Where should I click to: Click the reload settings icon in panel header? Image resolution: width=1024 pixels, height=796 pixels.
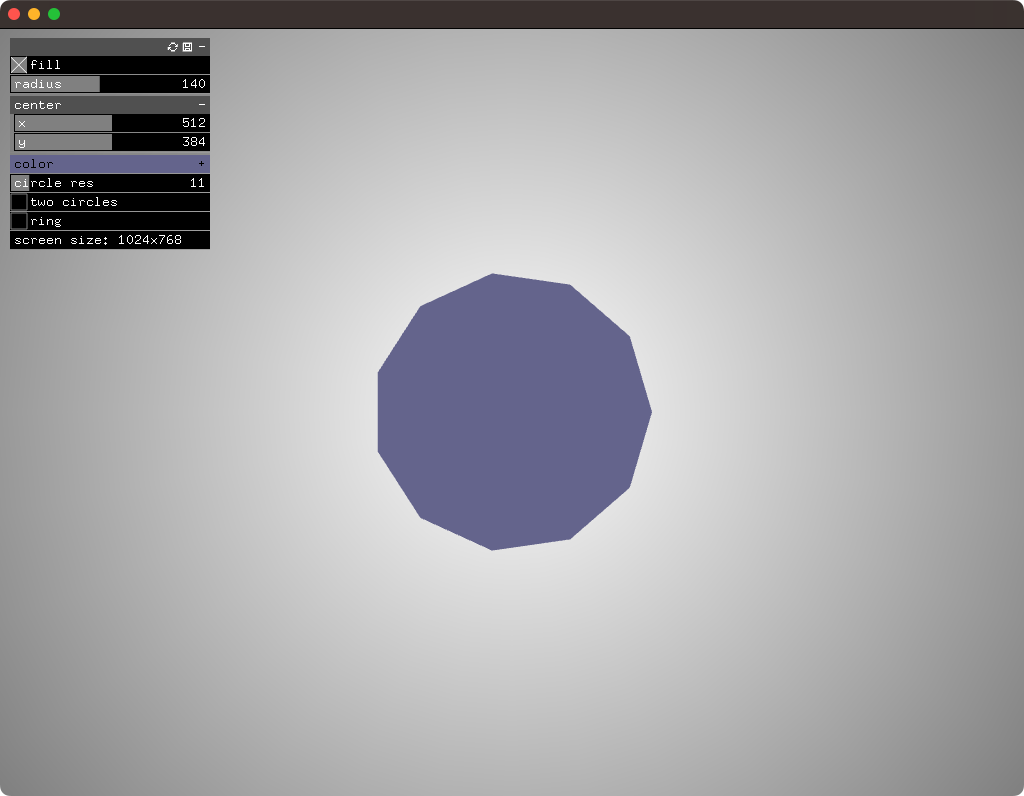[x=173, y=47]
